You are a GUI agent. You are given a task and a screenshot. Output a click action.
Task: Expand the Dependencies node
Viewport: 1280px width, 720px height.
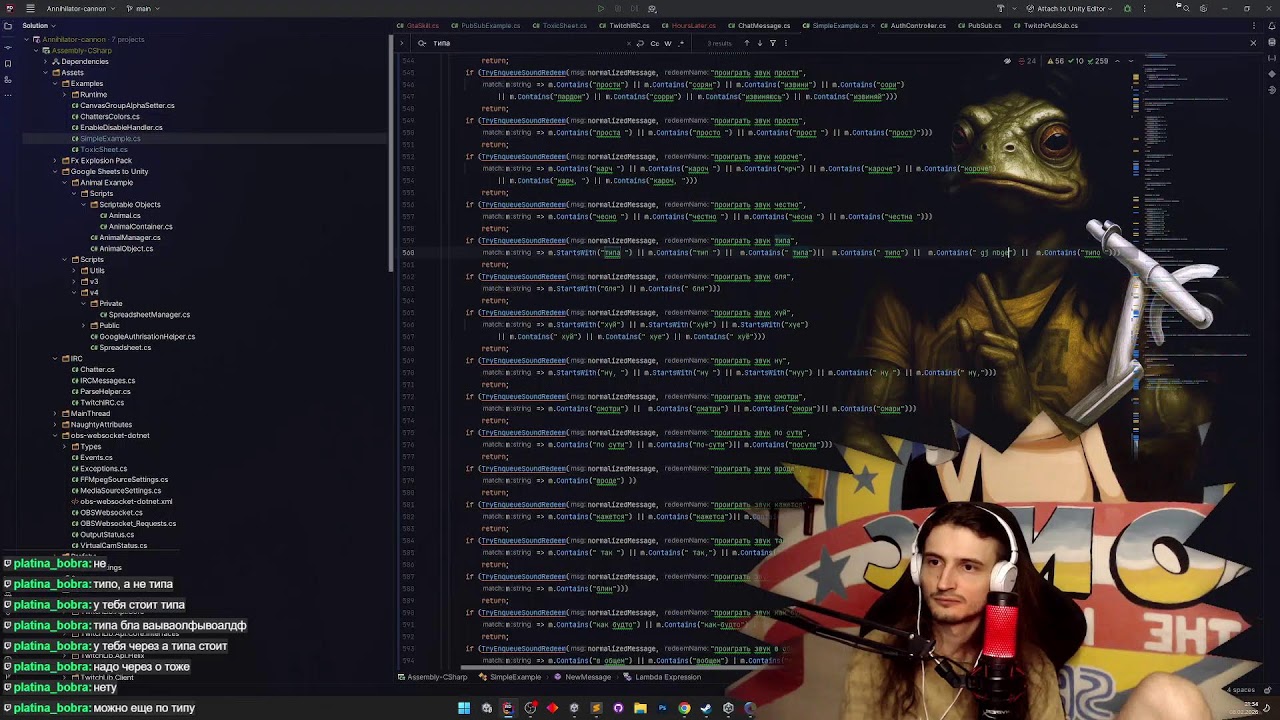(45, 61)
